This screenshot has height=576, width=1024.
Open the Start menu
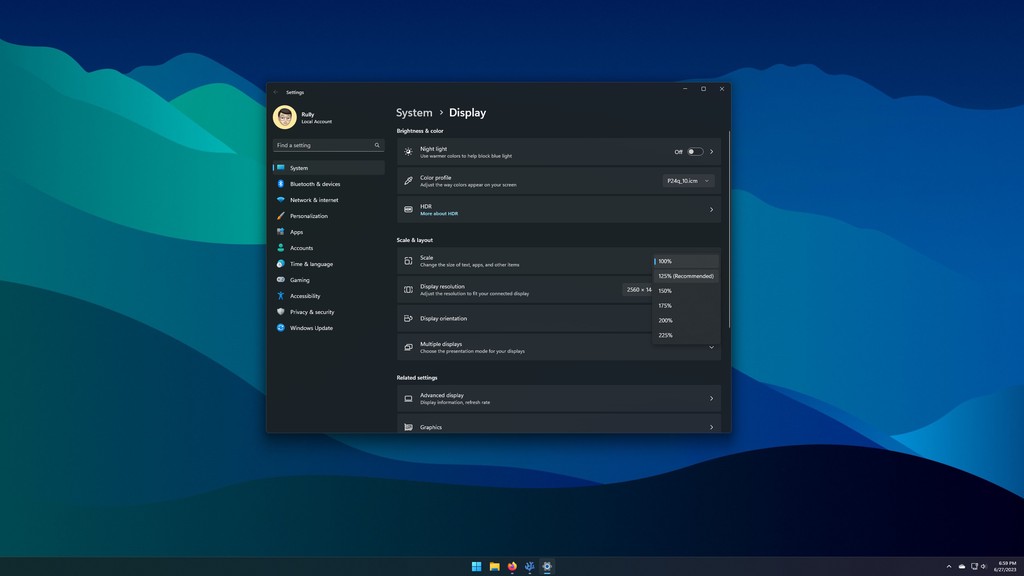tap(476, 566)
